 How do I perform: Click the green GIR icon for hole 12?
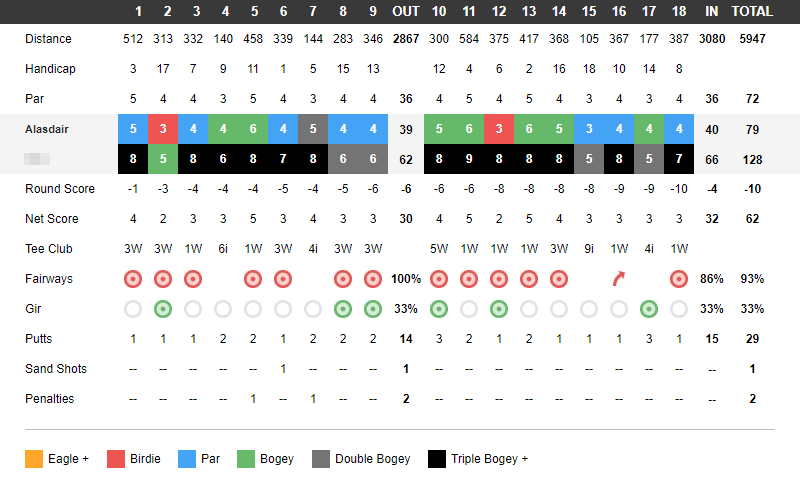click(499, 309)
